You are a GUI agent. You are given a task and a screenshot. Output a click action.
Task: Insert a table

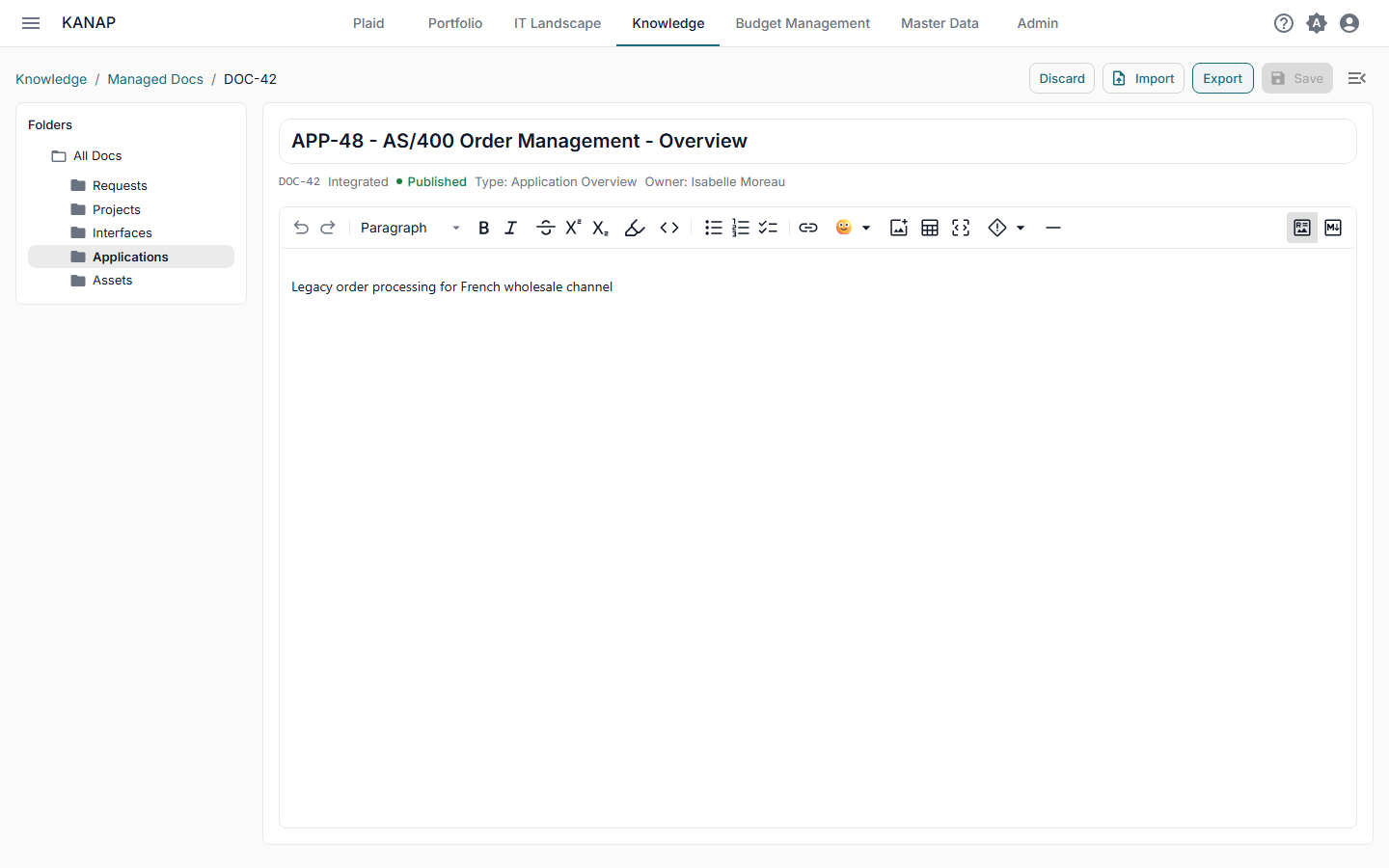pyautogui.click(x=930, y=228)
